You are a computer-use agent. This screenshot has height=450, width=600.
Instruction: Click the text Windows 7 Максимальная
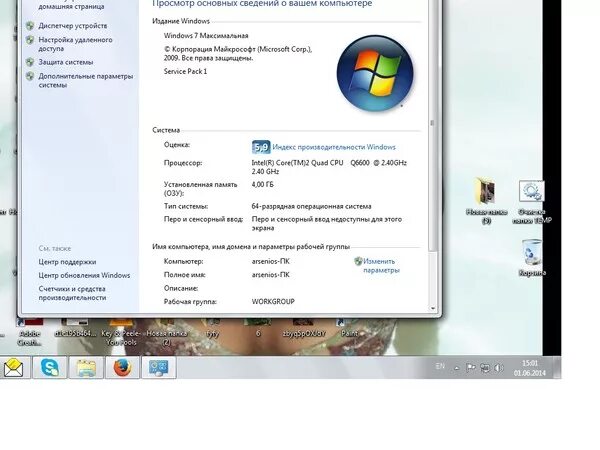click(x=206, y=36)
